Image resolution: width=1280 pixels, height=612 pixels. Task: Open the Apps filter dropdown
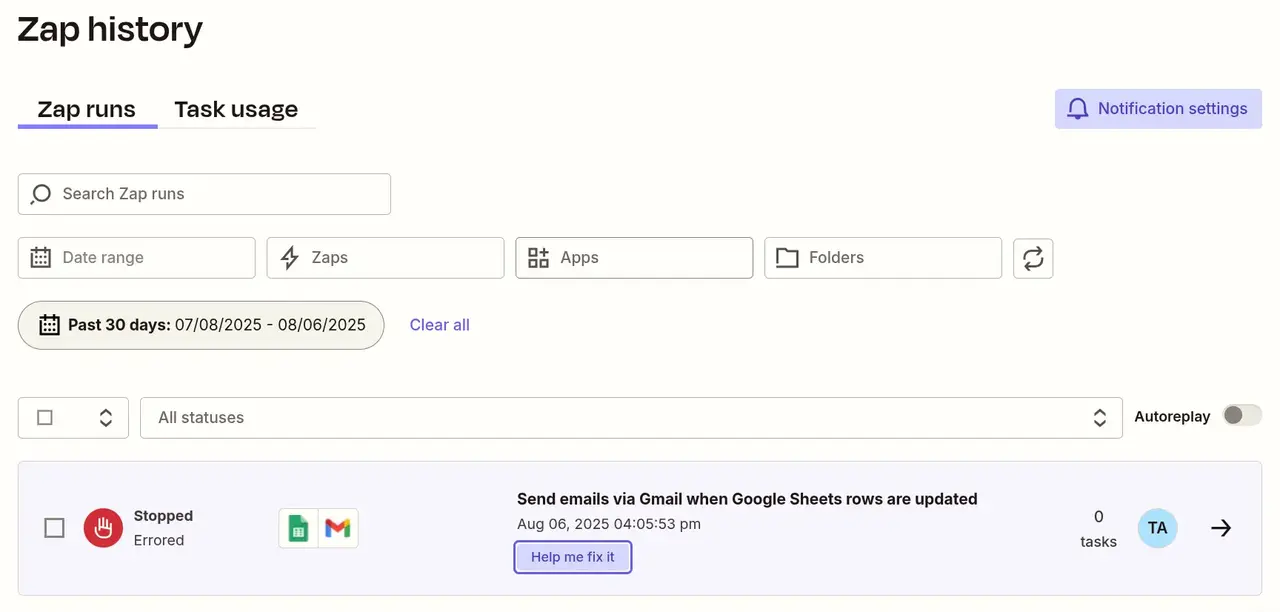pos(634,258)
